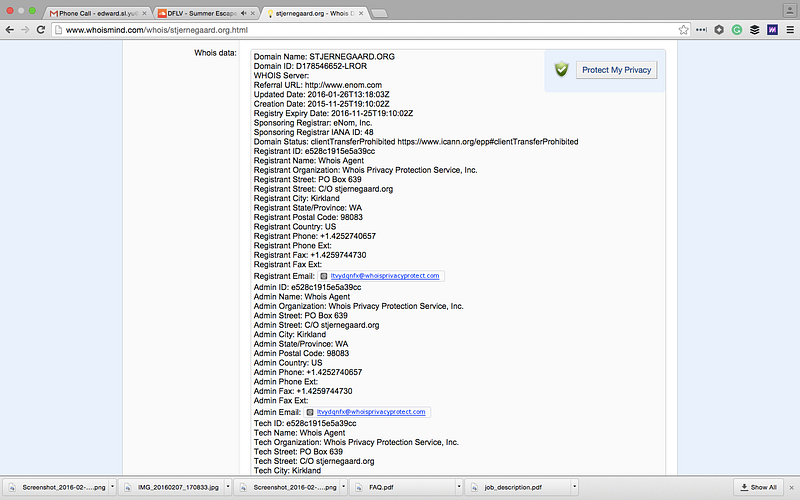This screenshot has height=500, width=800.
Task: Click Show All downloads button
Action: coord(758,487)
